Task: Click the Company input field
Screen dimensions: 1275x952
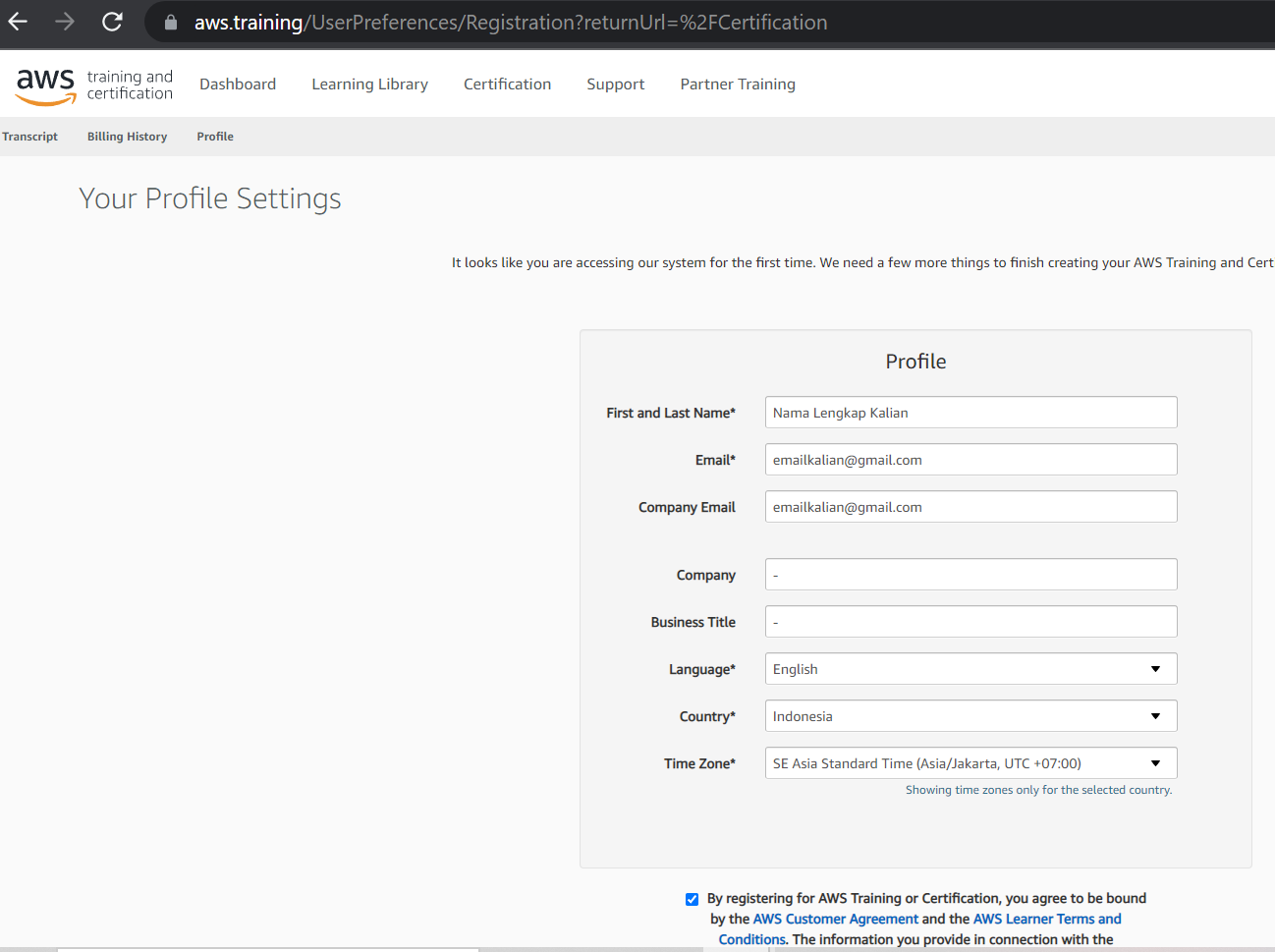Action: [x=970, y=575]
